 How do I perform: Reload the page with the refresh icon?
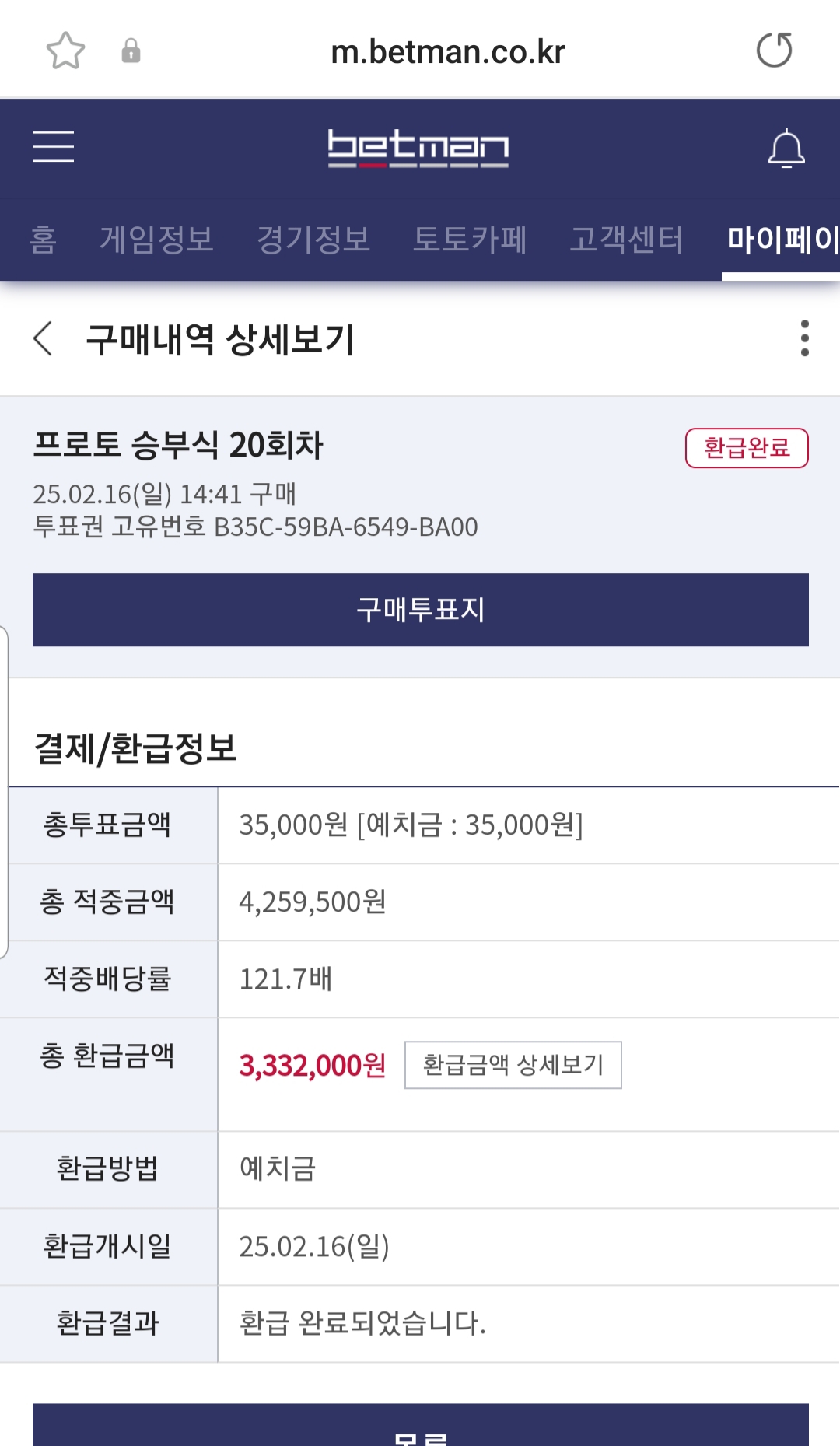(x=774, y=51)
